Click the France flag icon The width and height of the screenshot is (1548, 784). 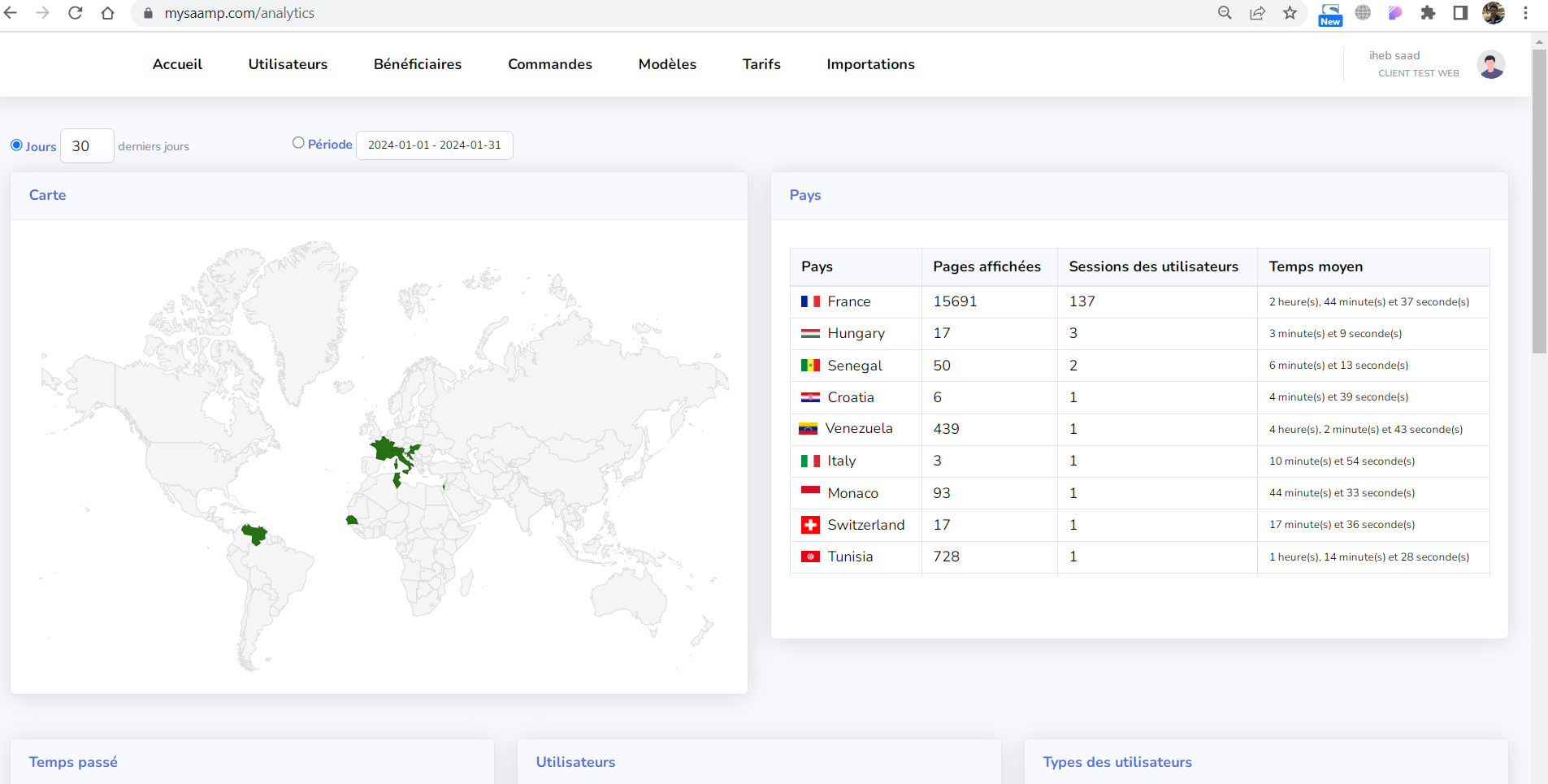tap(810, 301)
